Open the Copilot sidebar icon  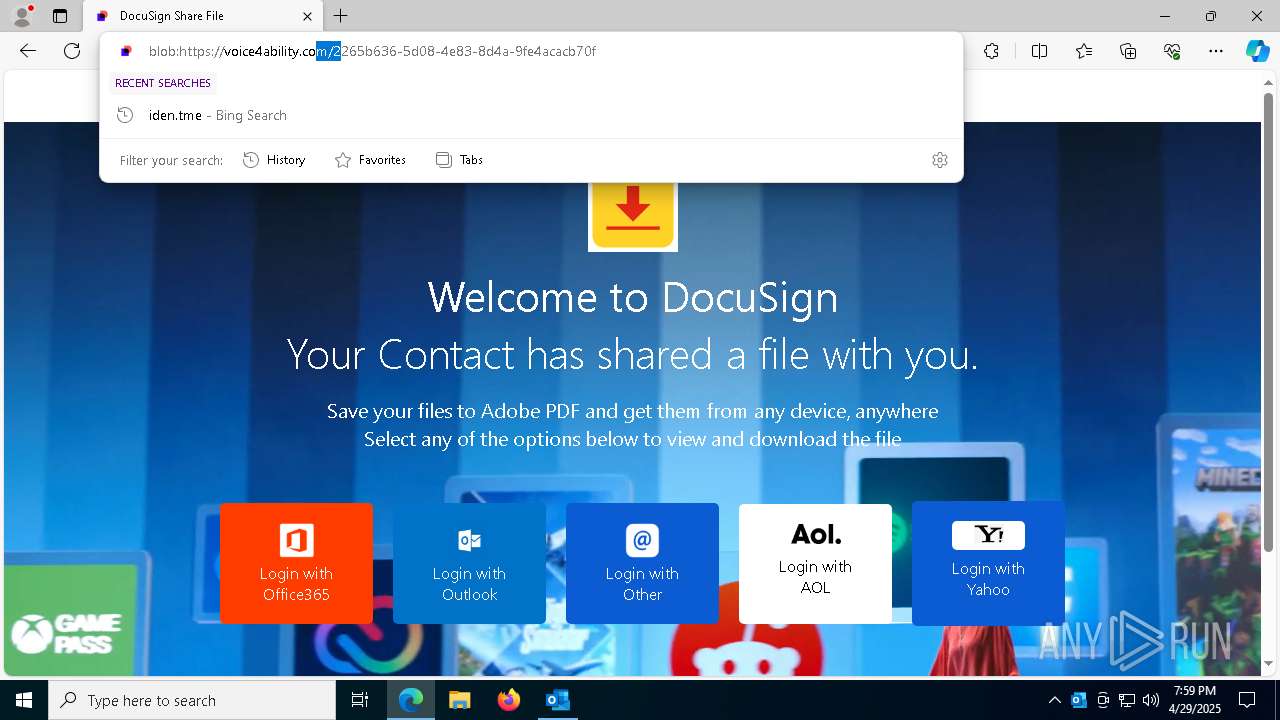click(x=1257, y=51)
